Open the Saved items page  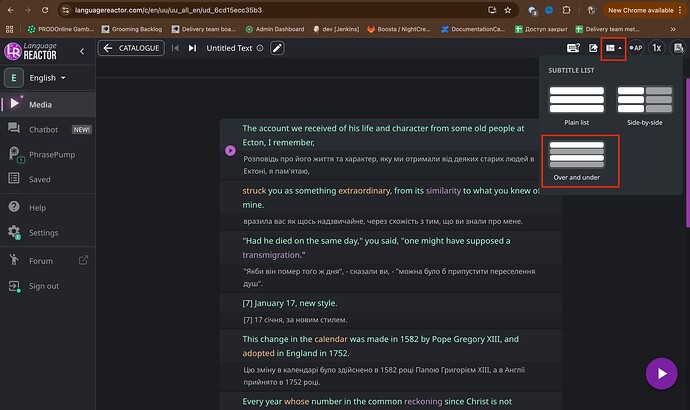[40, 180]
